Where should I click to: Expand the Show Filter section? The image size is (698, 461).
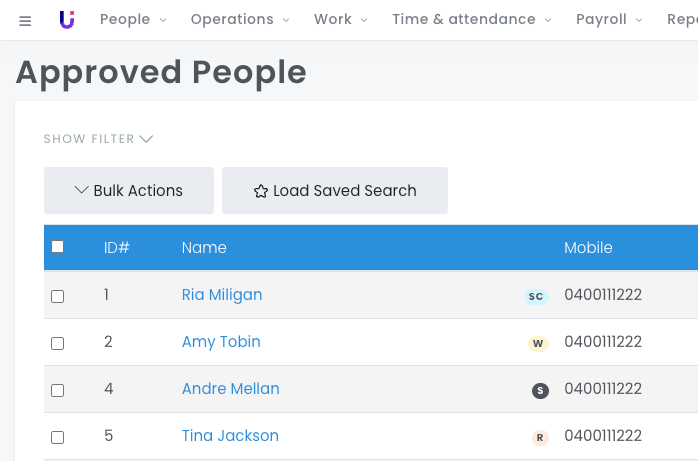click(97, 139)
